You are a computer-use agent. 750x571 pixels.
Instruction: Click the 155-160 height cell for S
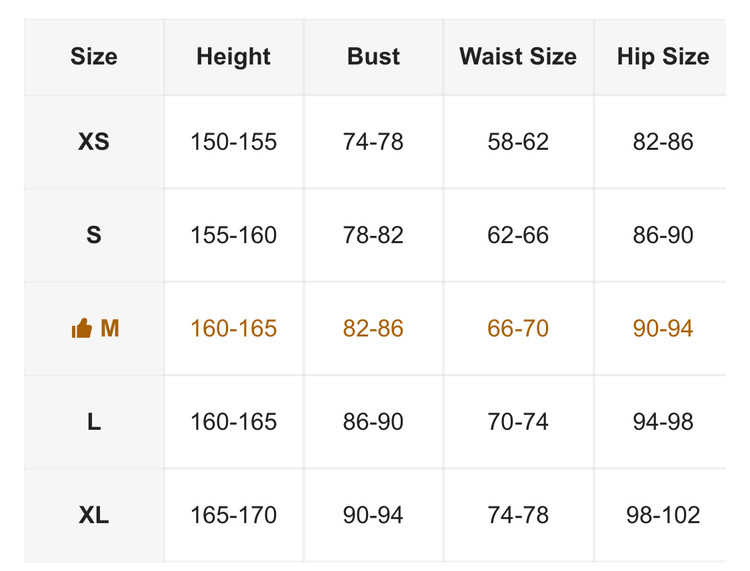[x=233, y=235]
